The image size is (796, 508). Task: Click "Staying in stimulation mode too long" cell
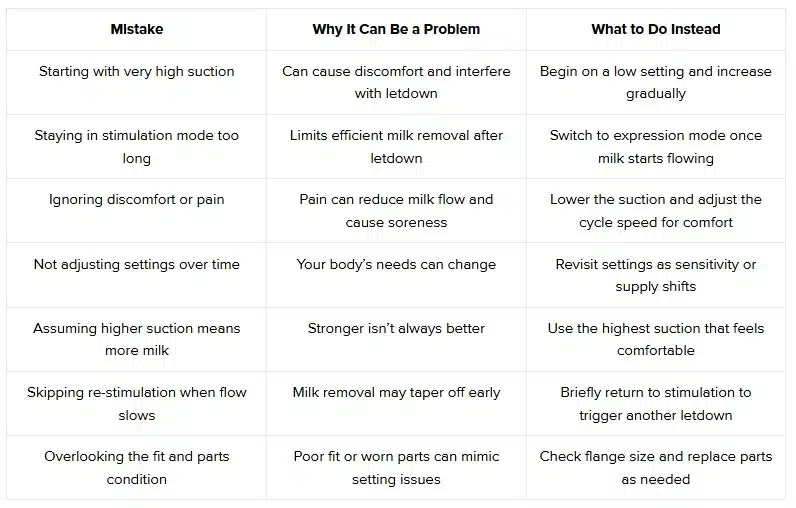pyautogui.click(x=136, y=146)
